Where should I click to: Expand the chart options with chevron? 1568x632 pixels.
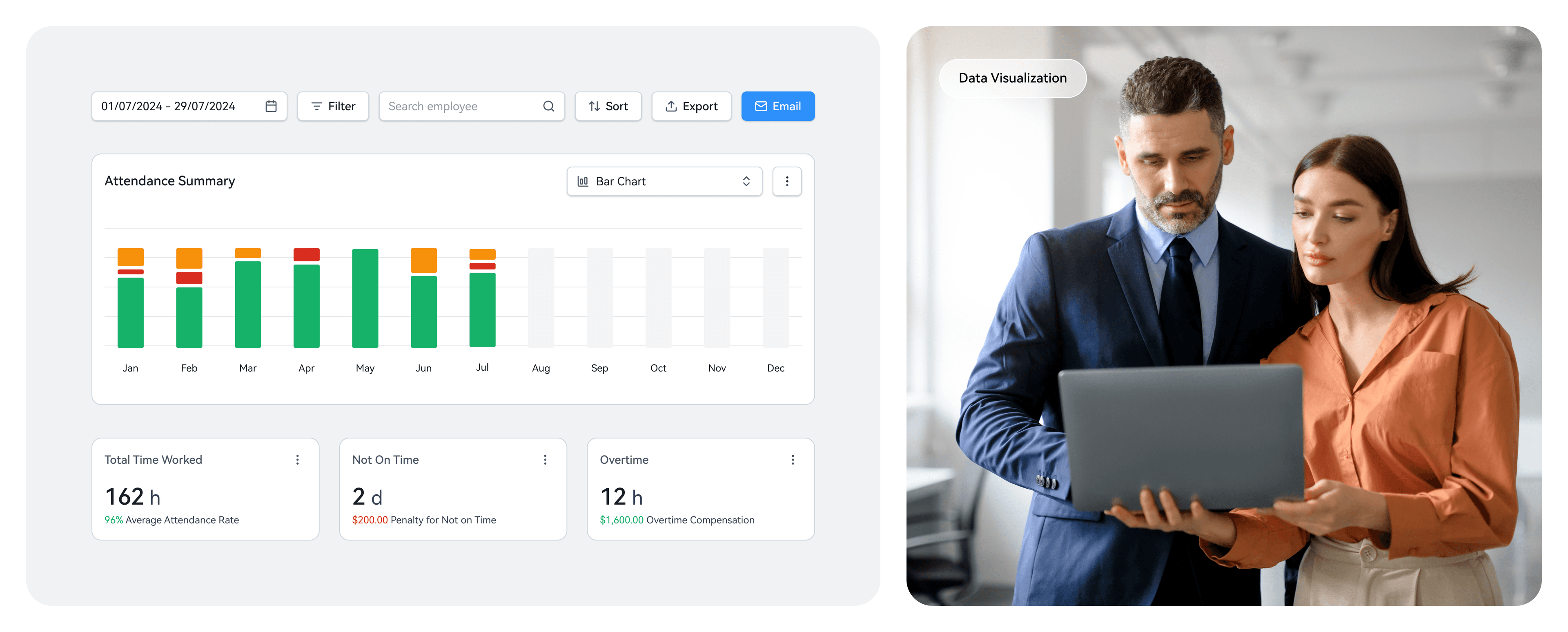[745, 181]
